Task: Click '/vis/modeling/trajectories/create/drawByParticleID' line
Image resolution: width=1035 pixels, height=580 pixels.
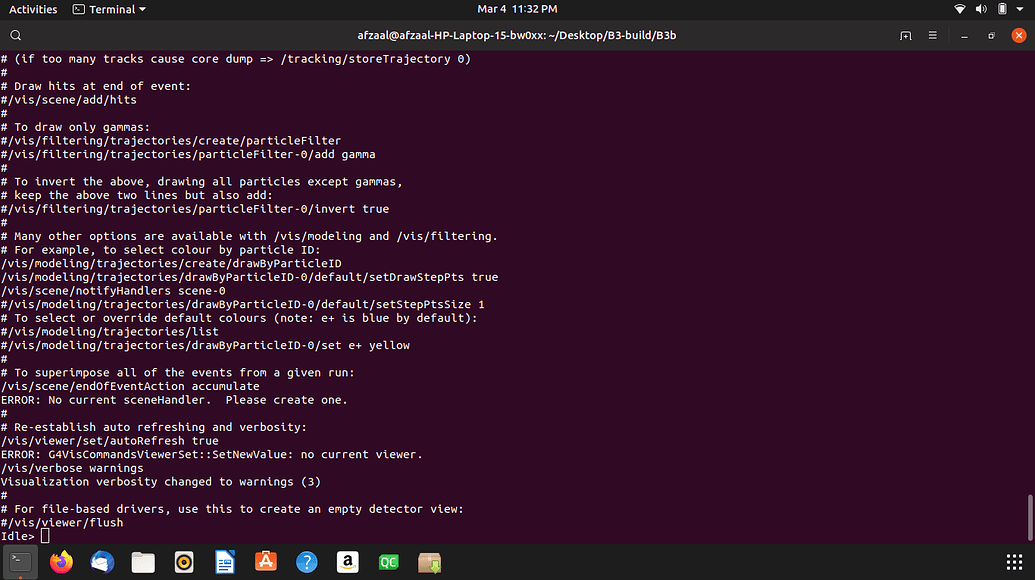Action: click(x=171, y=263)
